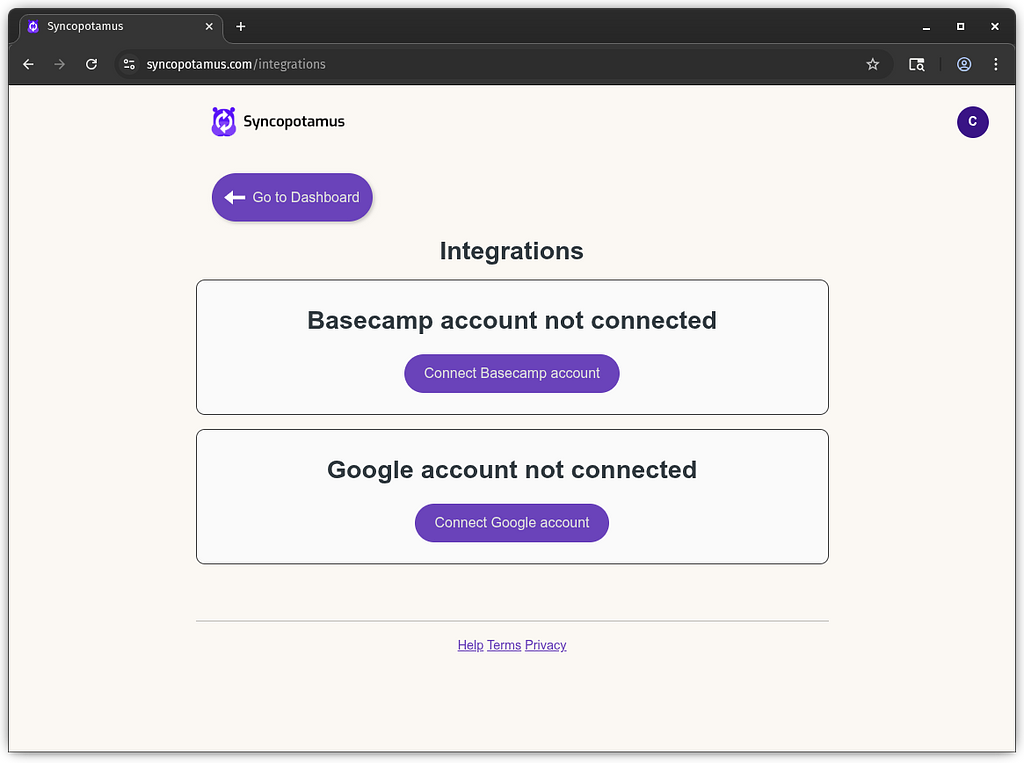Minimize the browser window
The width and height of the screenshot is (1024, 763).
(926, 27)
